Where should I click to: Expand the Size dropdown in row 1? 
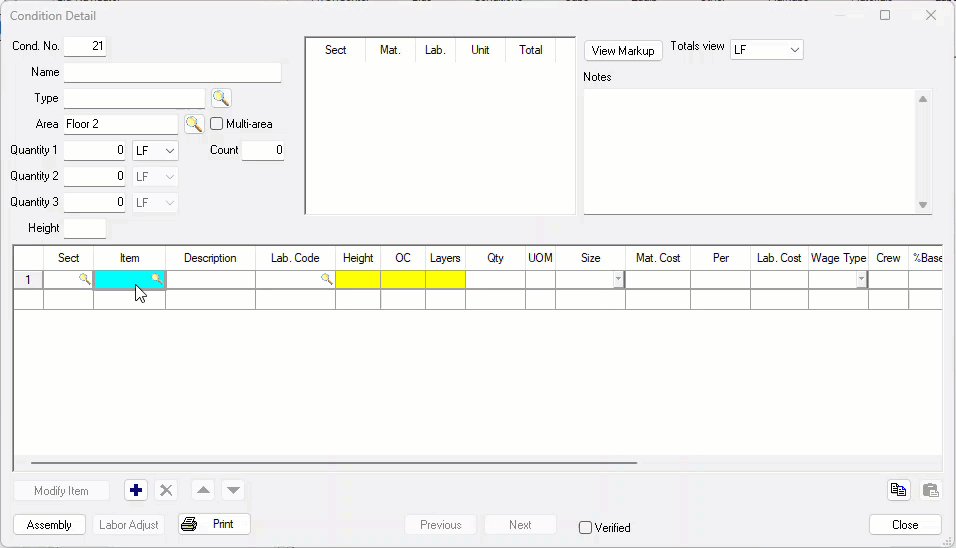pyautogui.click(x=618, y=279)
